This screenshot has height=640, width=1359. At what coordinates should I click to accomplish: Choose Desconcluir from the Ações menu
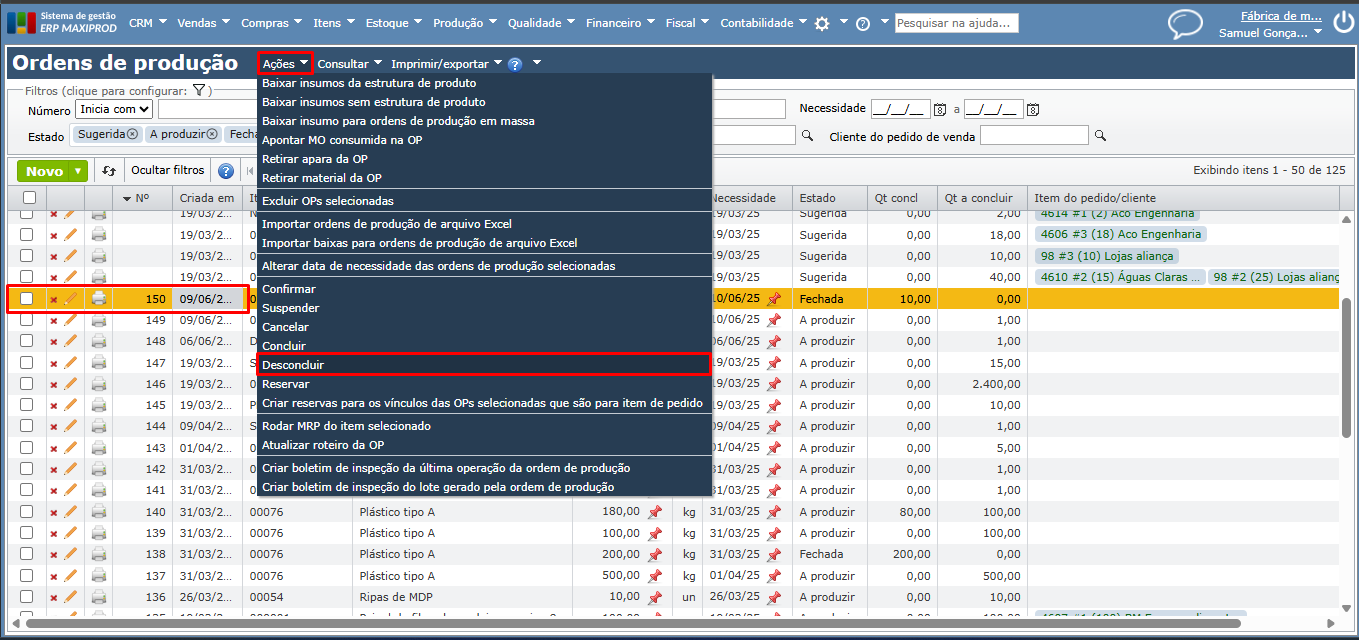click(293, 365)
